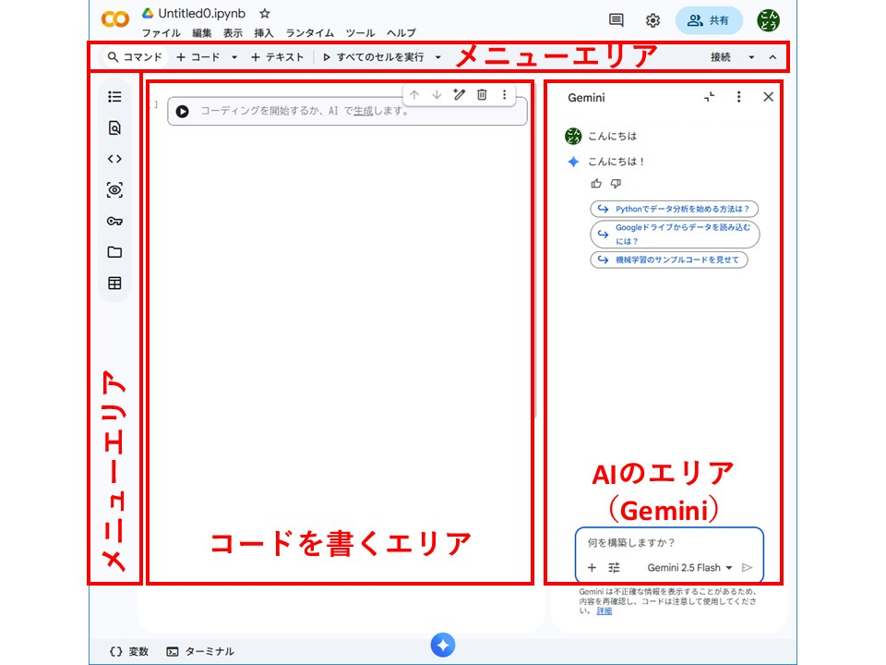Open Gemini prompt settings sliders icon

click(614, 567)
